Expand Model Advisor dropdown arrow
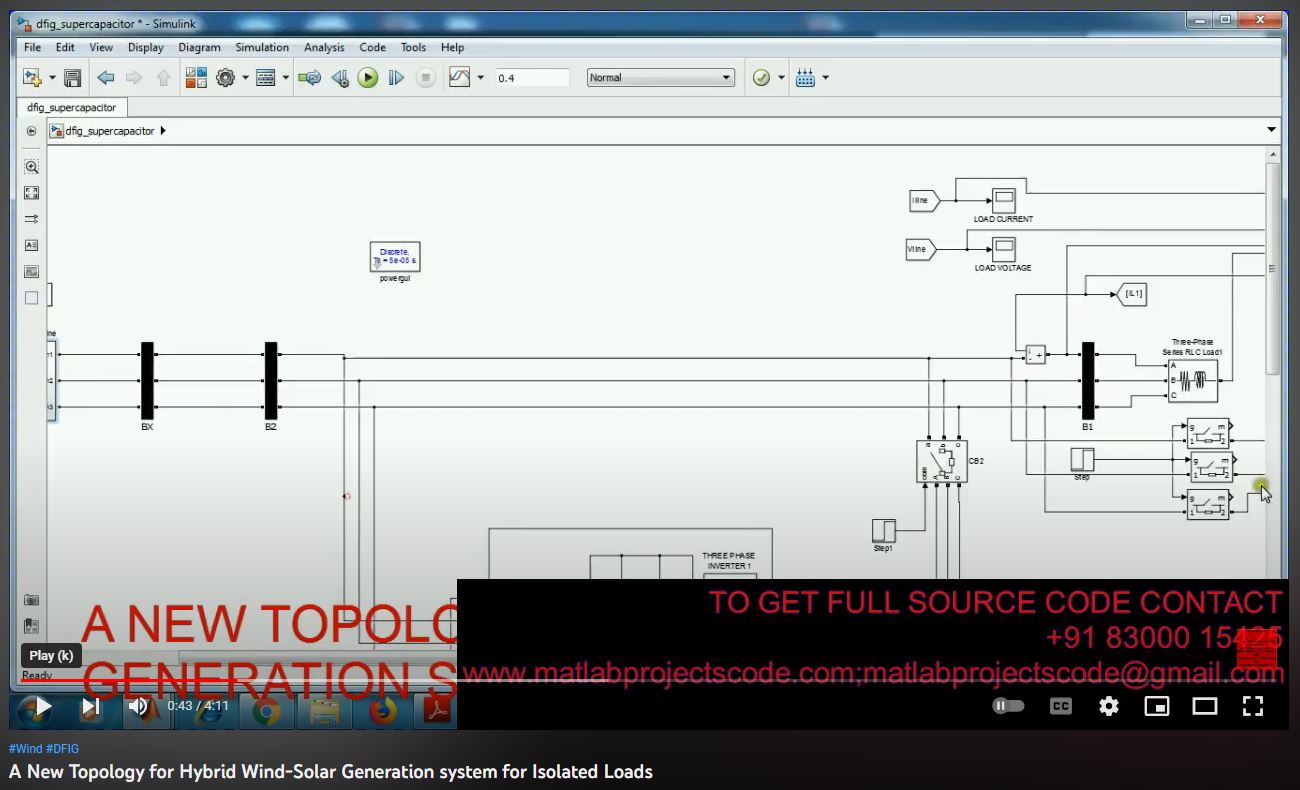 click(x=782, y=78)
